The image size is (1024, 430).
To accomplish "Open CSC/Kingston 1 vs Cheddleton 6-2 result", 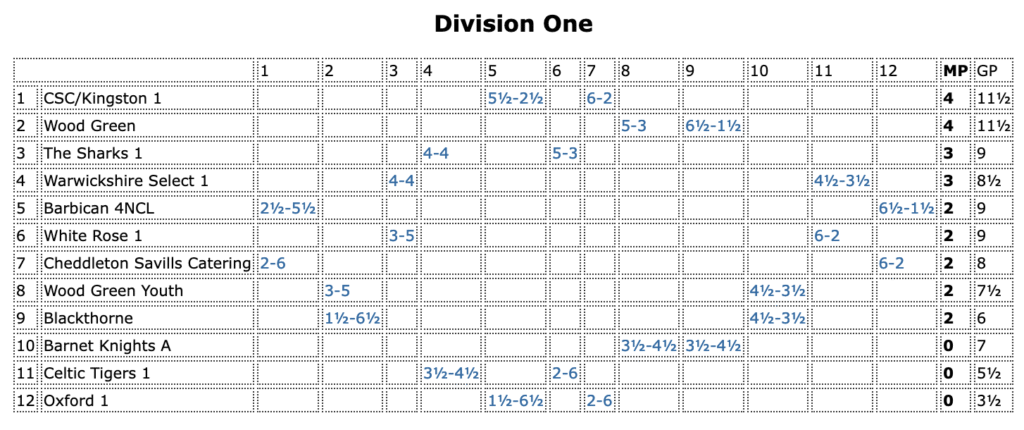I will tap(599, 98).
